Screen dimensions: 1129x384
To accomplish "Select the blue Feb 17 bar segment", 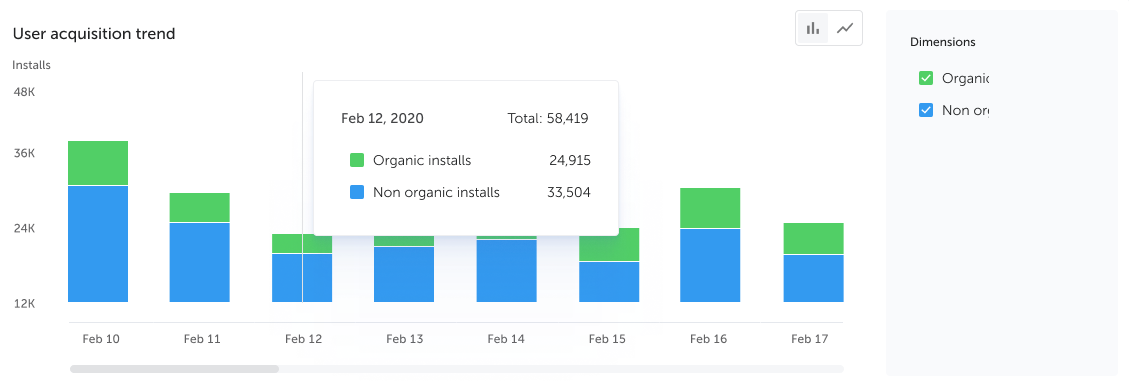I will pos(814,279).
